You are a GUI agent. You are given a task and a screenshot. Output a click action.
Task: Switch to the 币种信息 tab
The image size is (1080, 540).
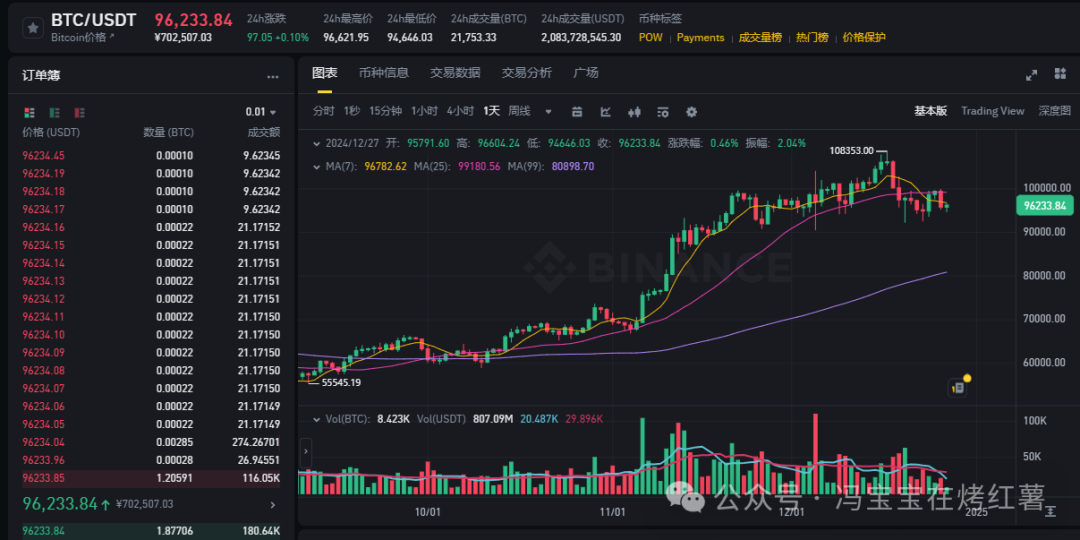384,73
